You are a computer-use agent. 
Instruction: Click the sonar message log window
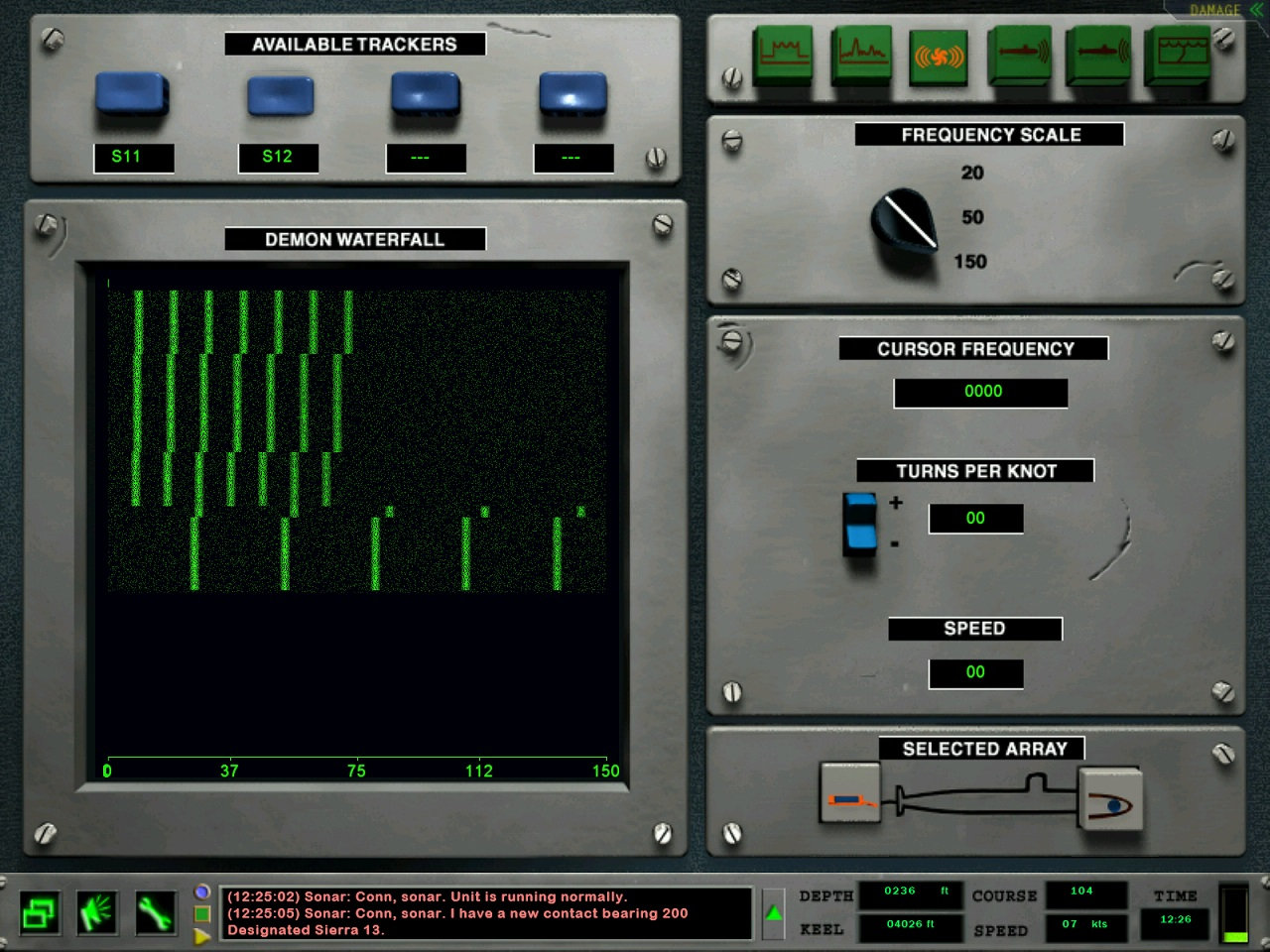tap(485, 913)
